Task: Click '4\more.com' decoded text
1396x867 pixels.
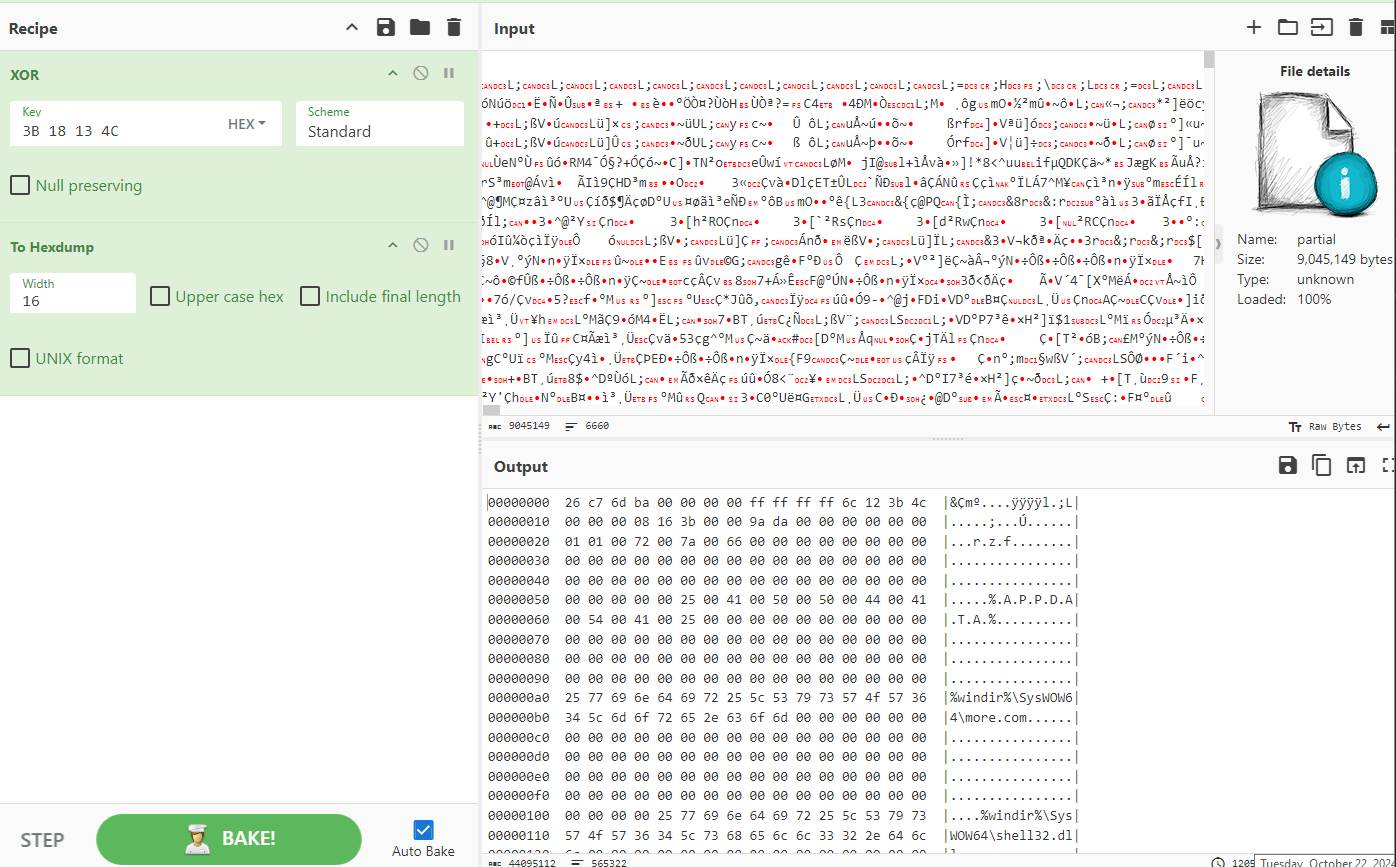Action: [x=989, y=717]
